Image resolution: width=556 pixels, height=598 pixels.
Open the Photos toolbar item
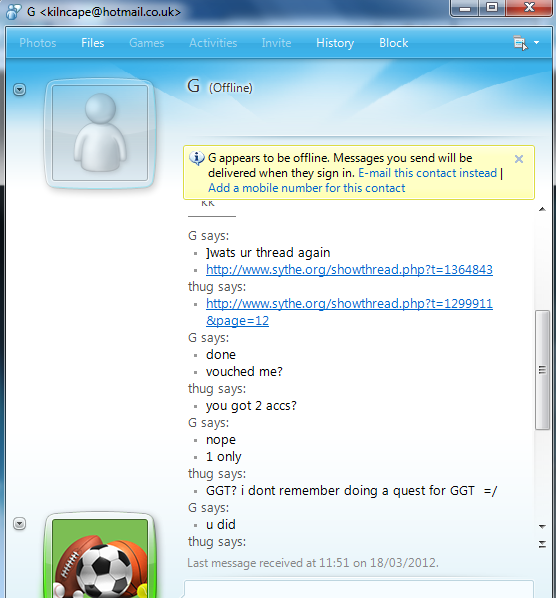pyautogui.click(x=38, y=43)
